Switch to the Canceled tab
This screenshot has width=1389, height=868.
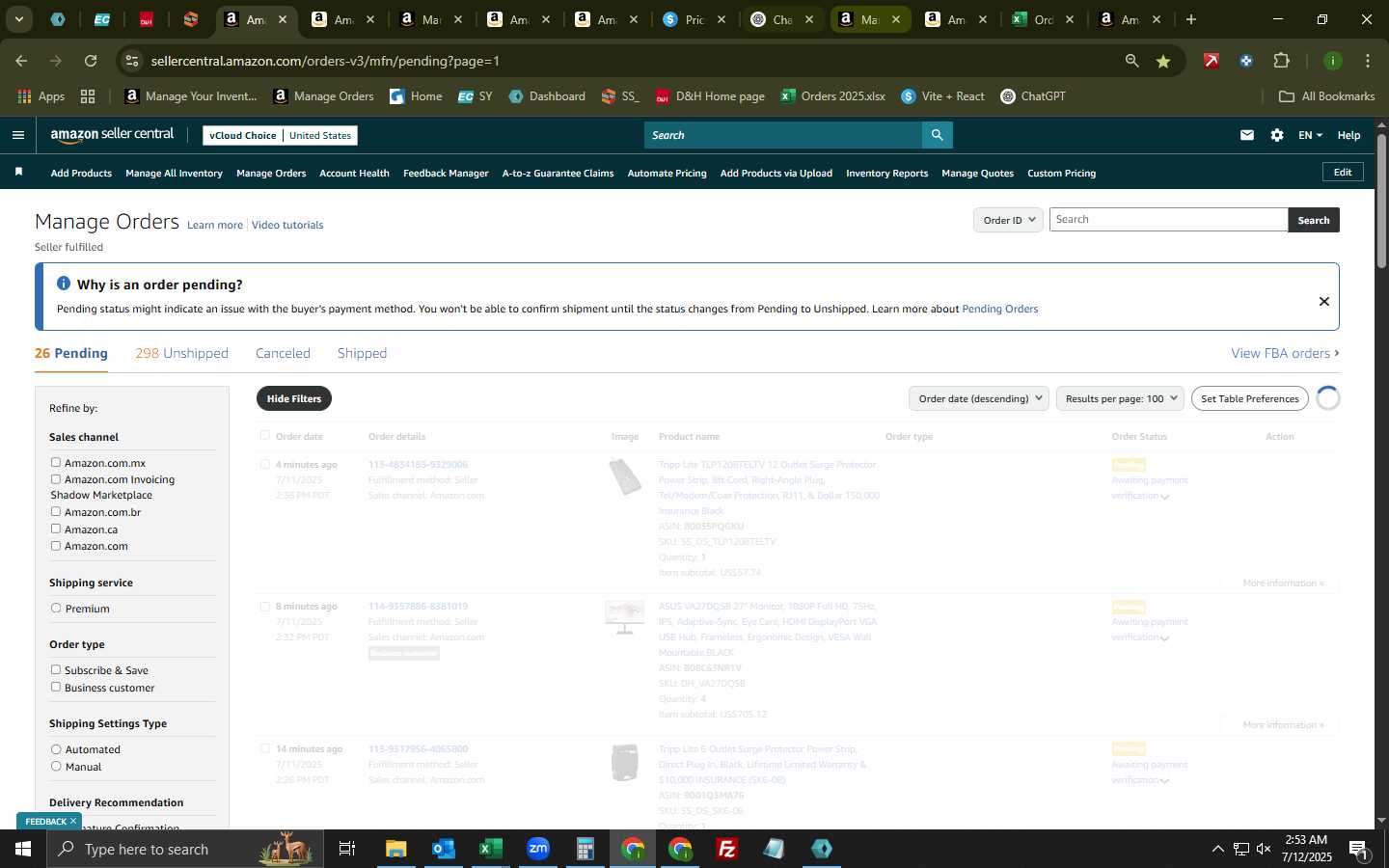283,353
